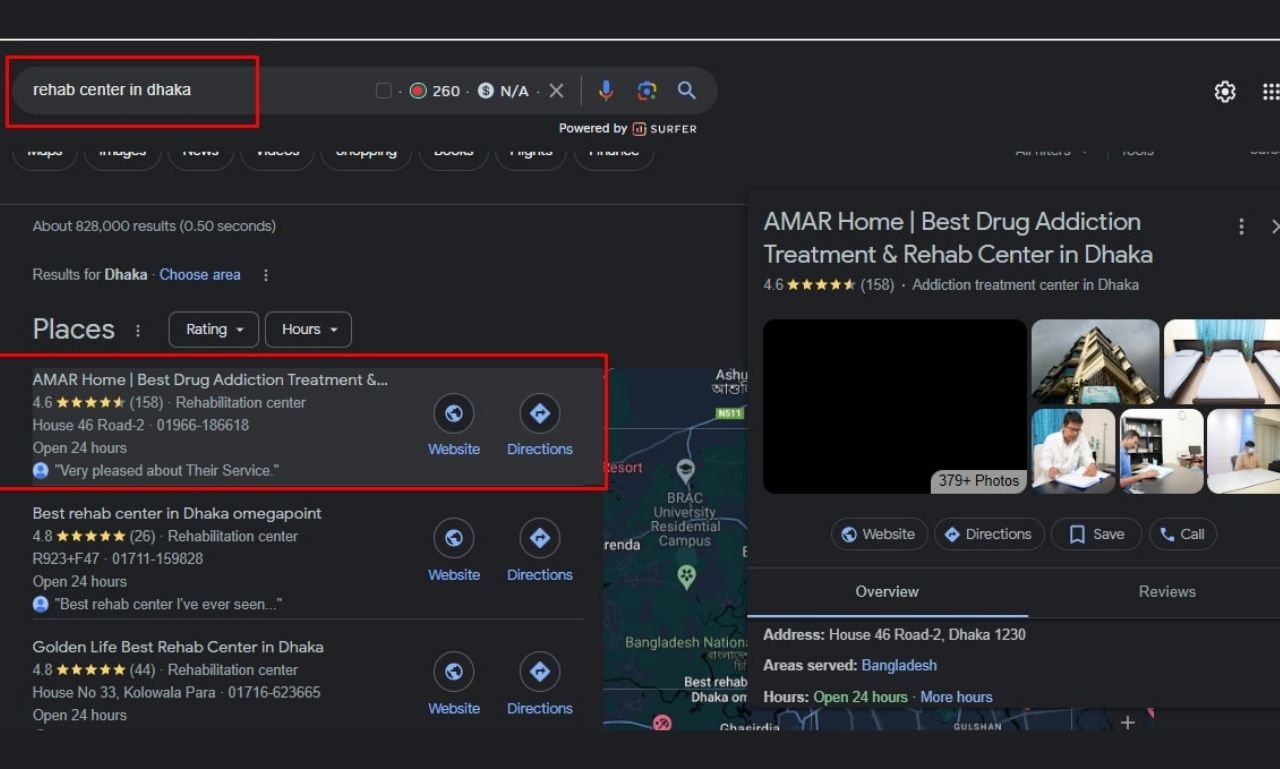Switch to the Overview tab
Image resolution: width=1280 pixels, height=769 pixels.
(887, 592)
